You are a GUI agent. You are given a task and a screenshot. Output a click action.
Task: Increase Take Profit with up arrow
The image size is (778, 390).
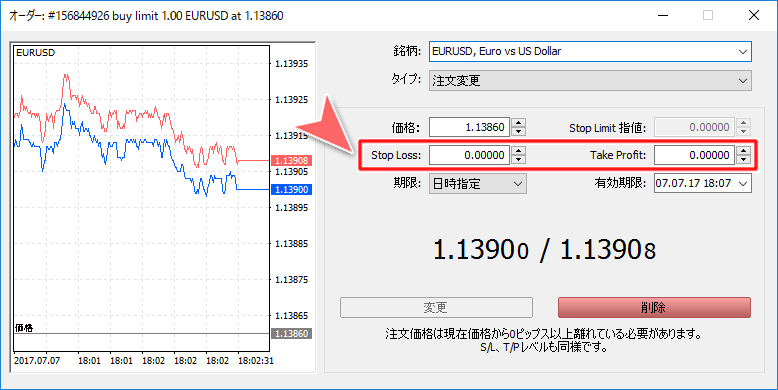[x=743, y=151]
